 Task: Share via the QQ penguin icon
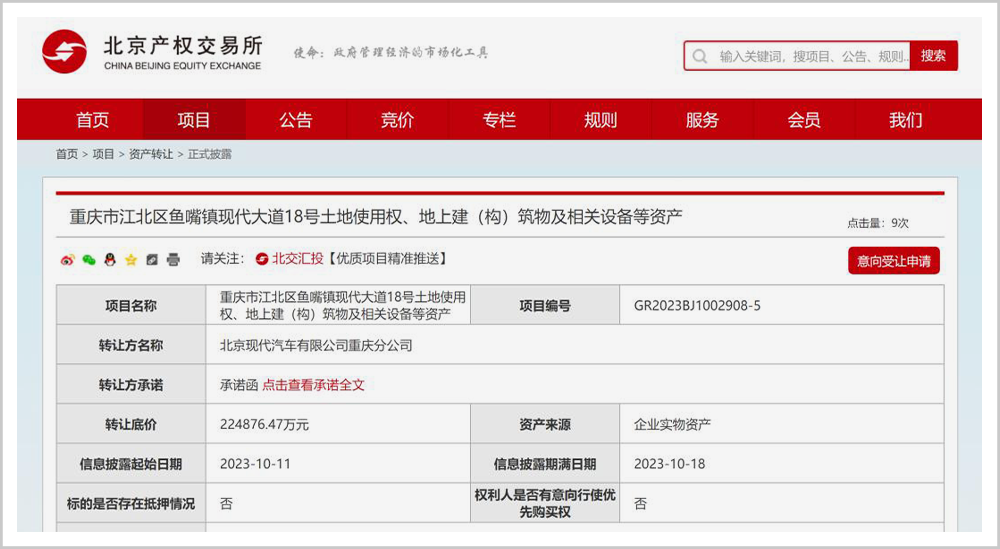pyautogui.click(x=110, y=260)
